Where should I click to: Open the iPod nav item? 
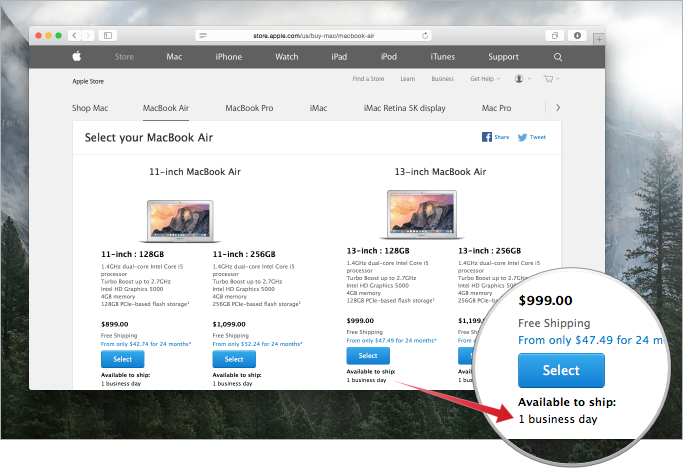389,57
